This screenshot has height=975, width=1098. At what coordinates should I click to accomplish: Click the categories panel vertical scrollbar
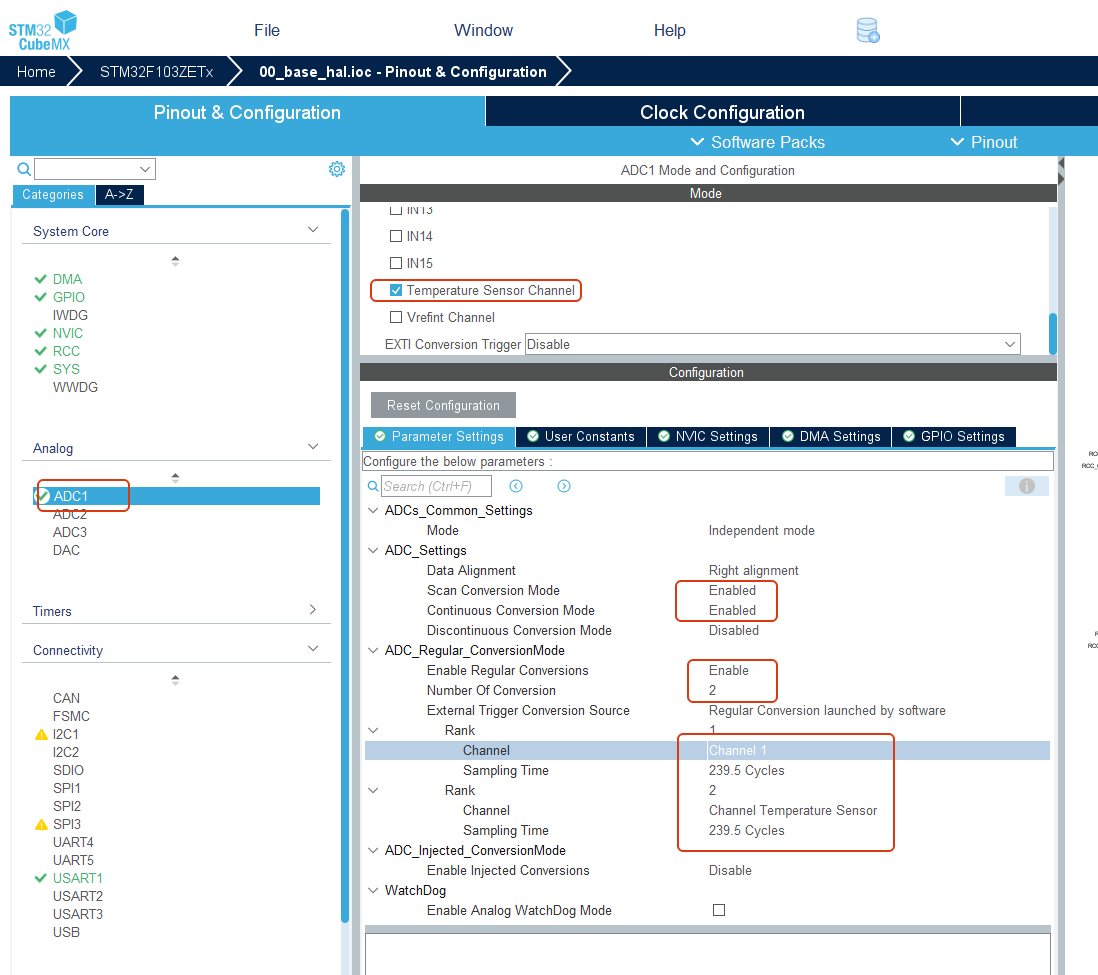[345, 566]
